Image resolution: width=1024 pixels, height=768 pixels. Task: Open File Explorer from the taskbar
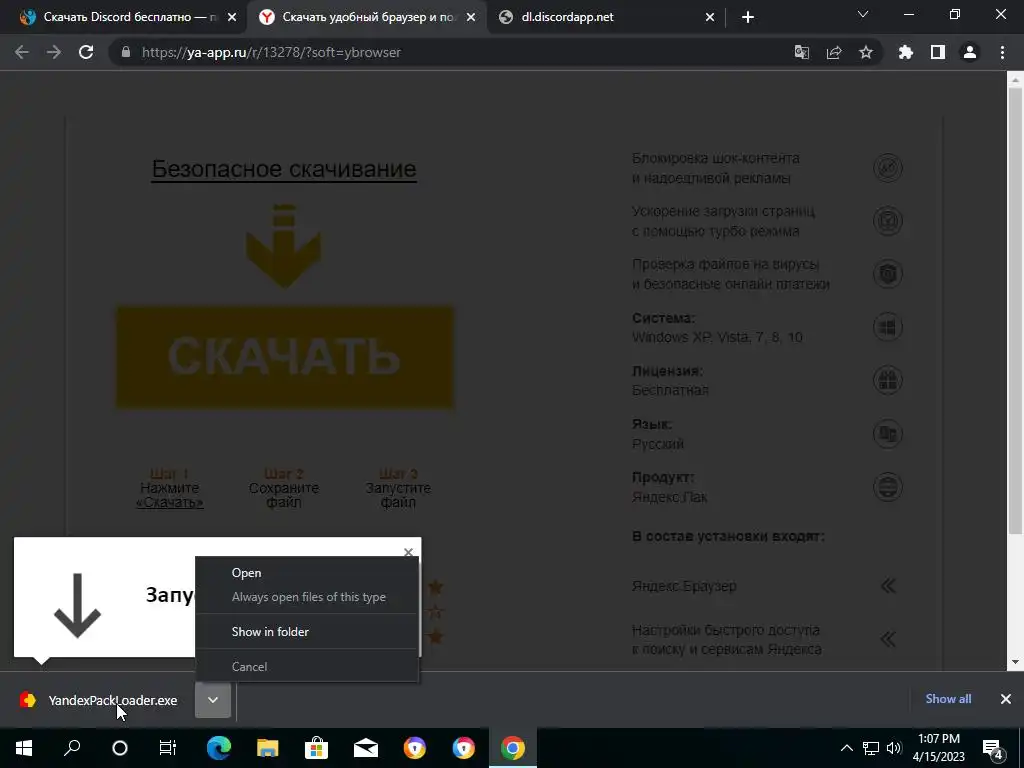pyautogui.click(x=268, y=748)
